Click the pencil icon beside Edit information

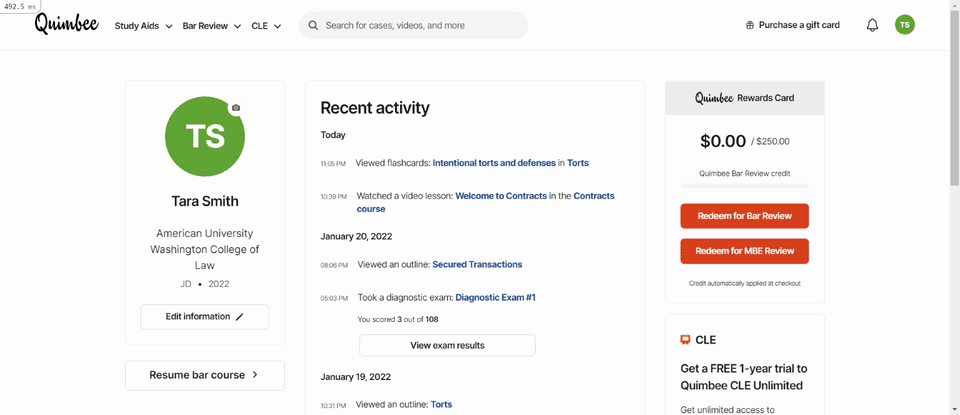click(x=239, y=317)
